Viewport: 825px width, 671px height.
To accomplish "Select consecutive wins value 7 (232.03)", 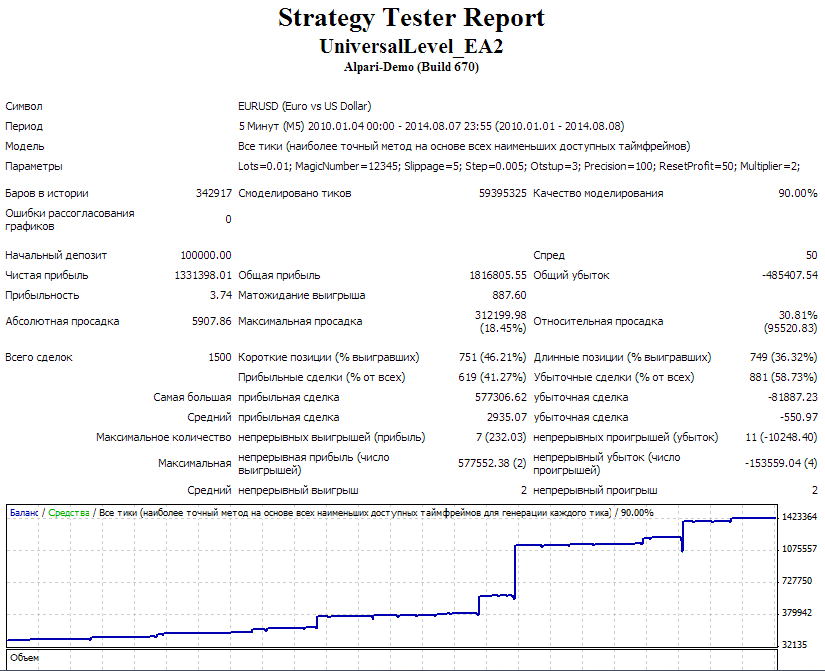I will 501,437.
